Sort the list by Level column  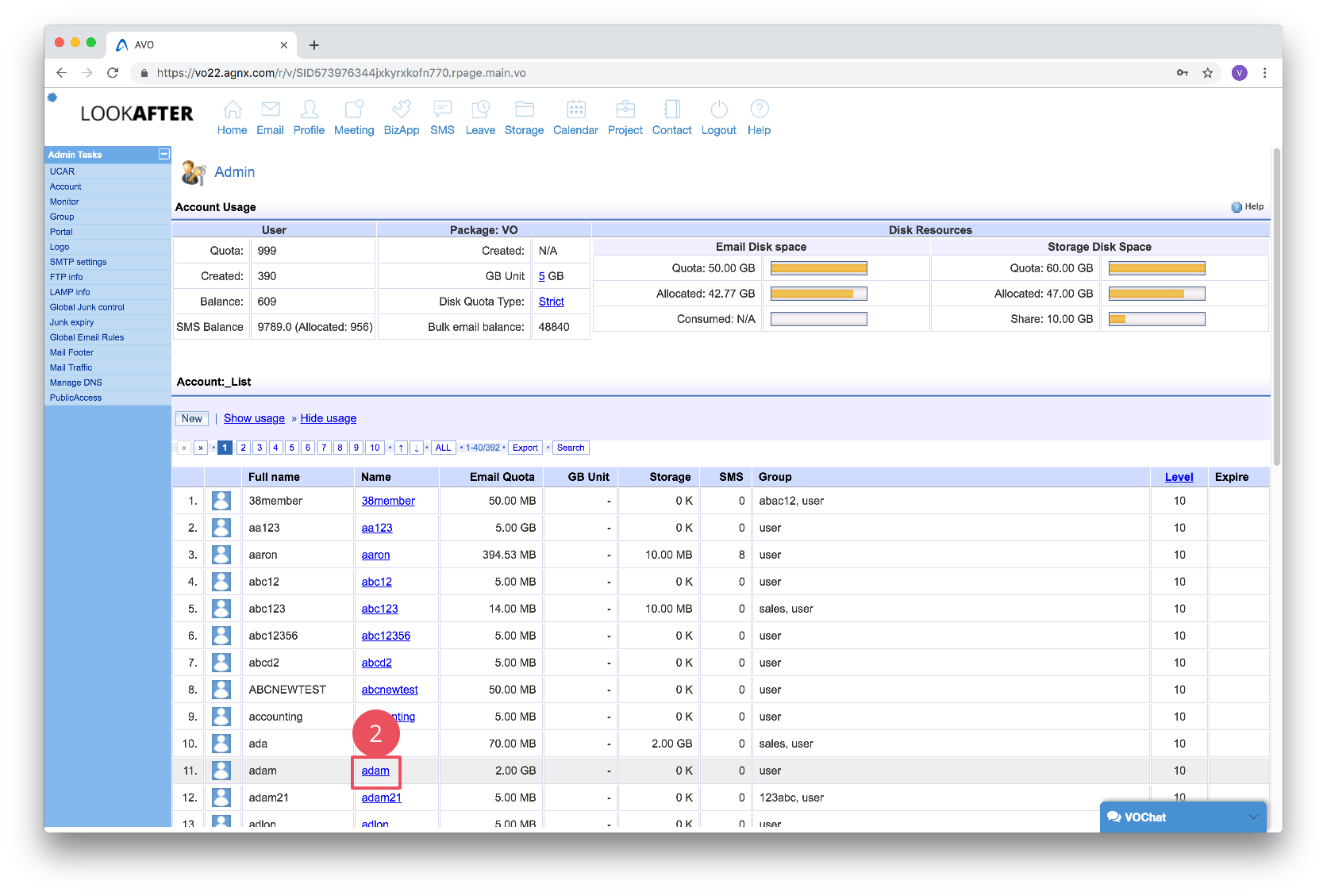(x=1179, y=477)
